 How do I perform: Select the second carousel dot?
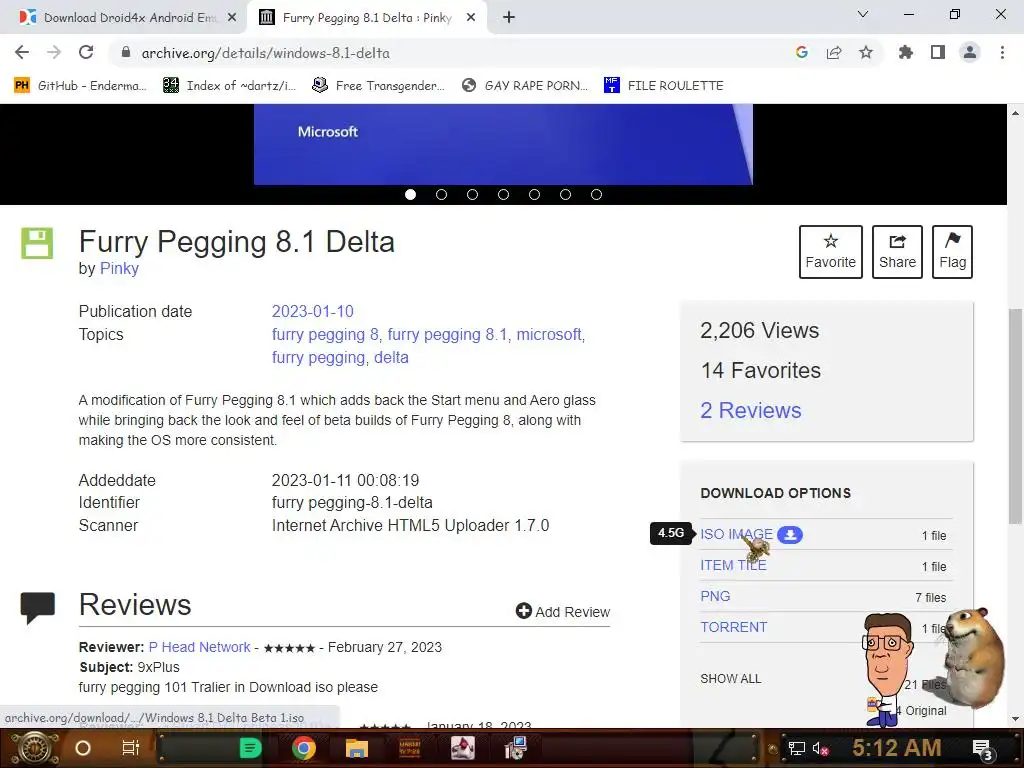[441, 195]
